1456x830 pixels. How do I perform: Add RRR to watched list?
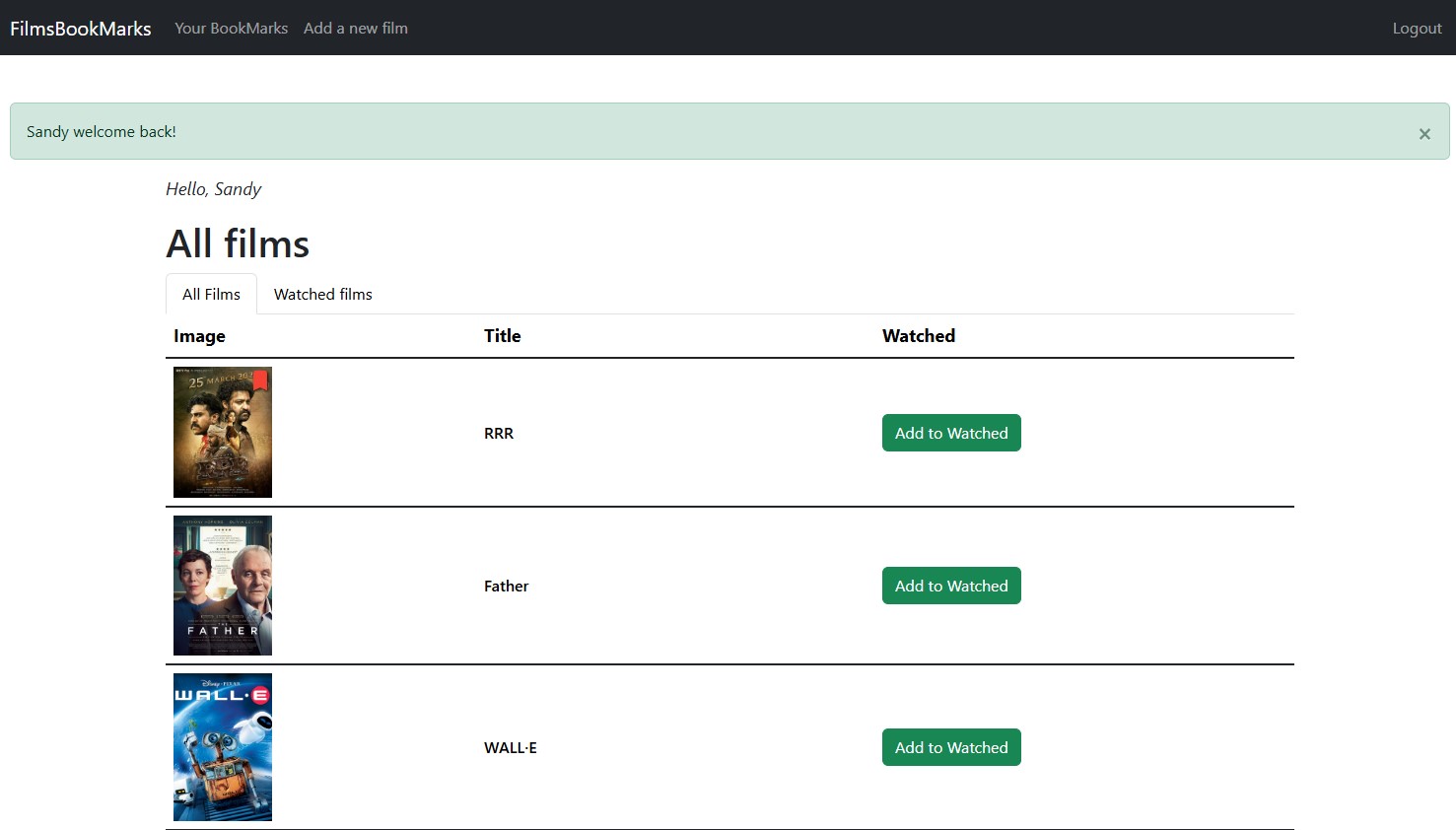pos(951,433)
